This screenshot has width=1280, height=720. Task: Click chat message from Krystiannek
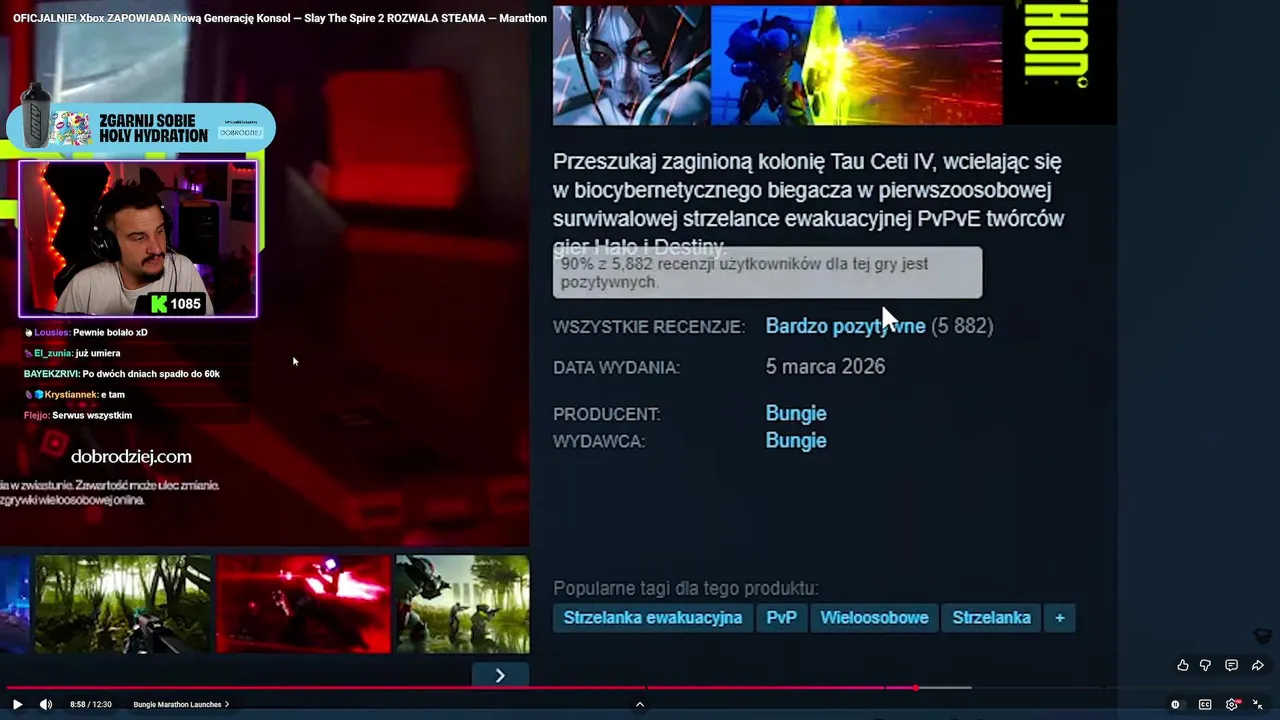75,395
